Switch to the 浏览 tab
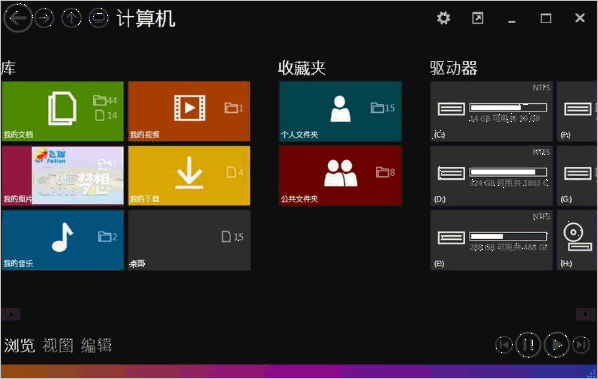Screen dimensions: 598x379 pos(19,345)
